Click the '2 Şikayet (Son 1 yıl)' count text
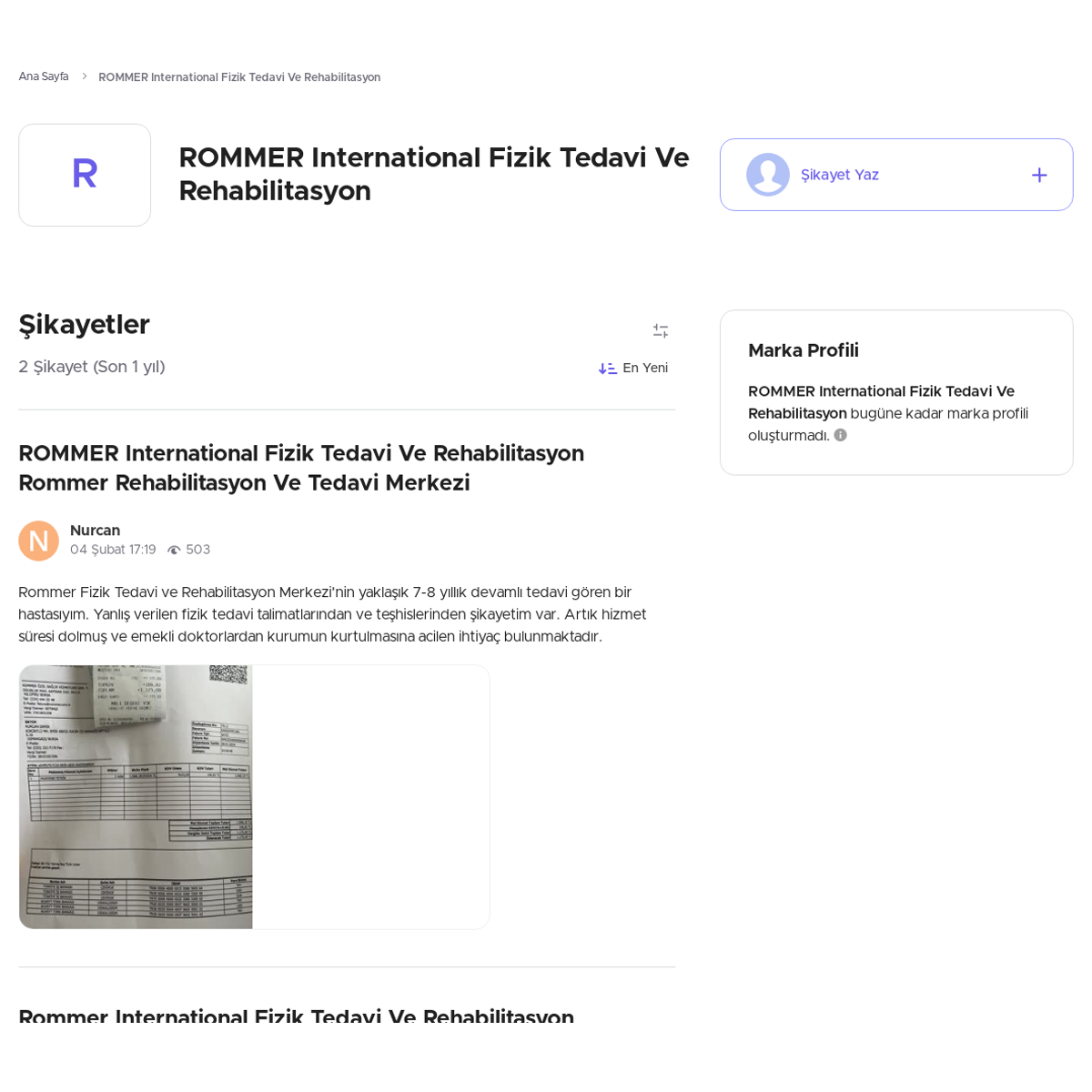 click(92, 367)
